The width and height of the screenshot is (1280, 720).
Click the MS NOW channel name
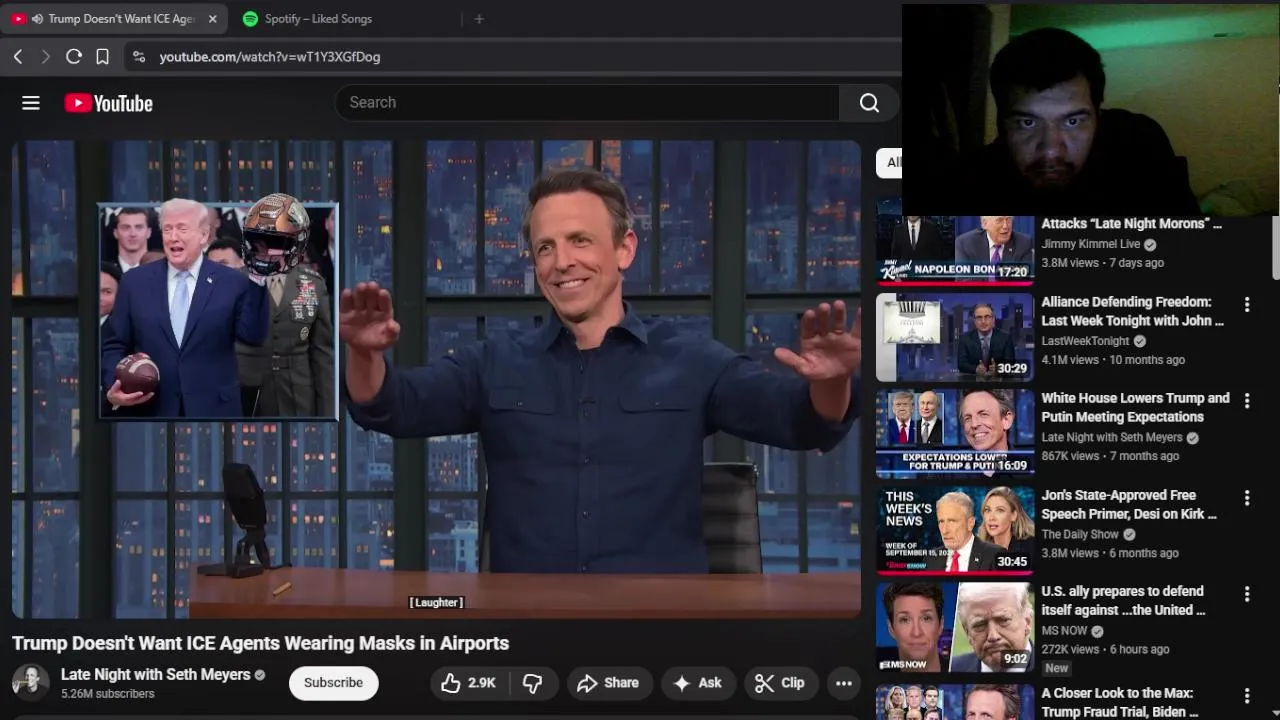coord(1064,631)
